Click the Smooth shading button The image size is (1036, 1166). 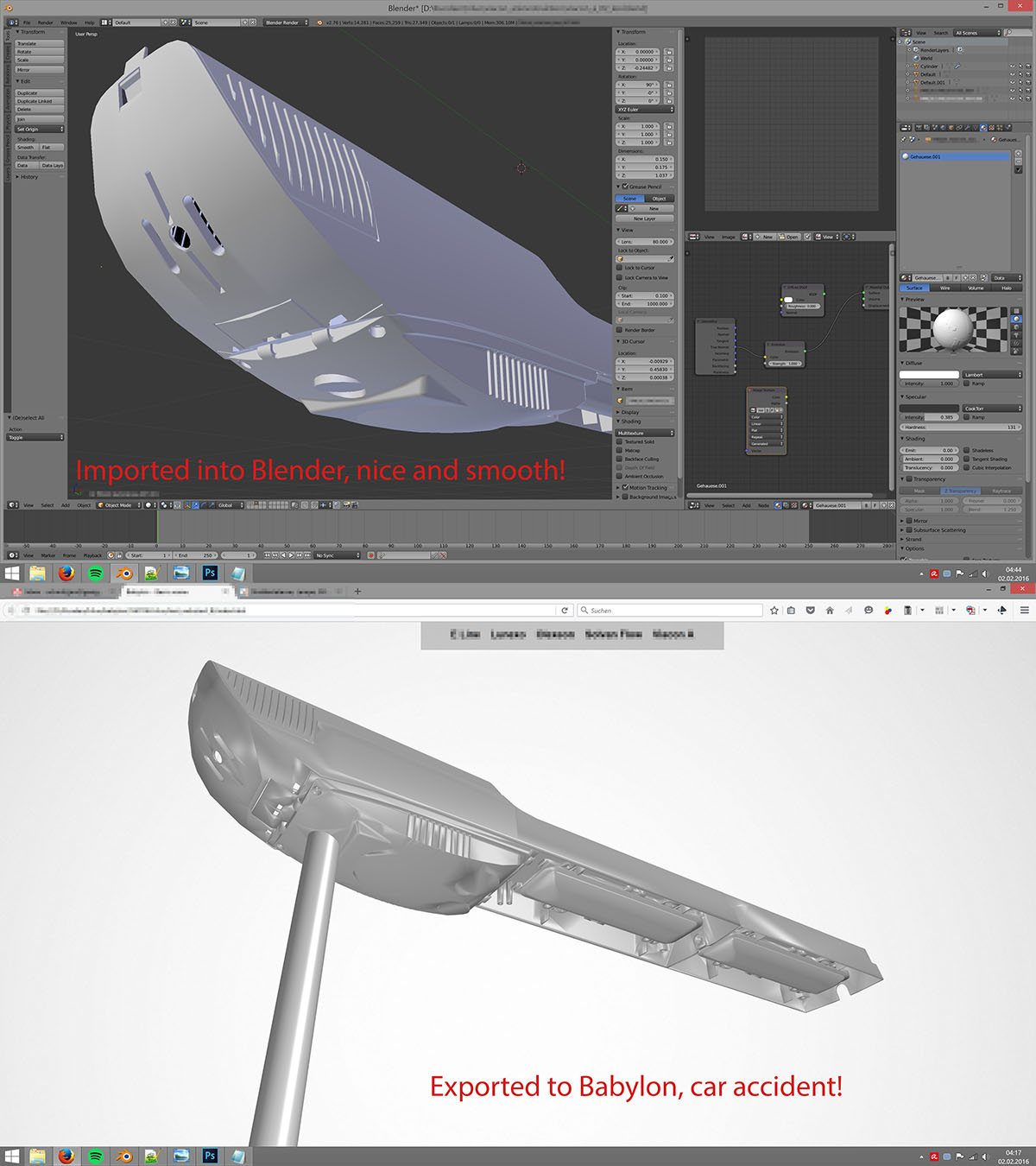coord(26,148)
